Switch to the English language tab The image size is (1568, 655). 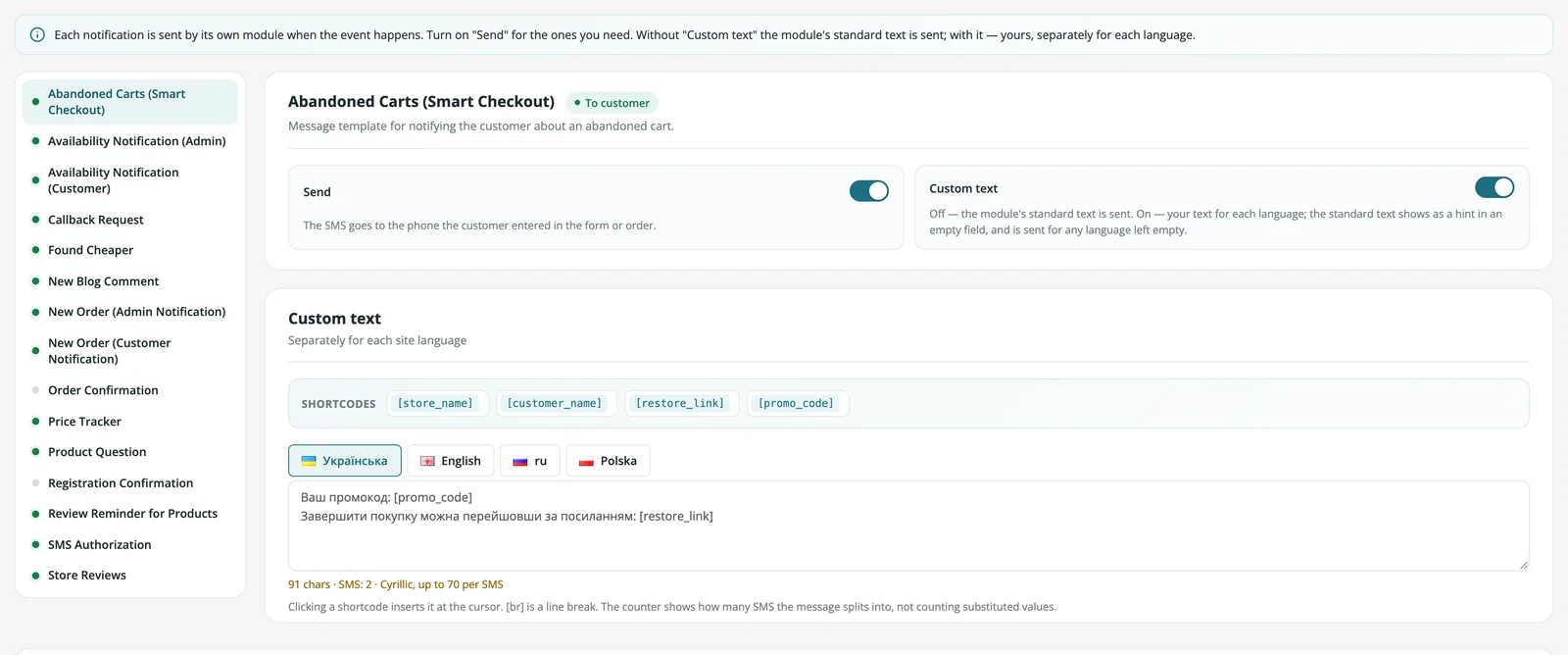[451, 461]
